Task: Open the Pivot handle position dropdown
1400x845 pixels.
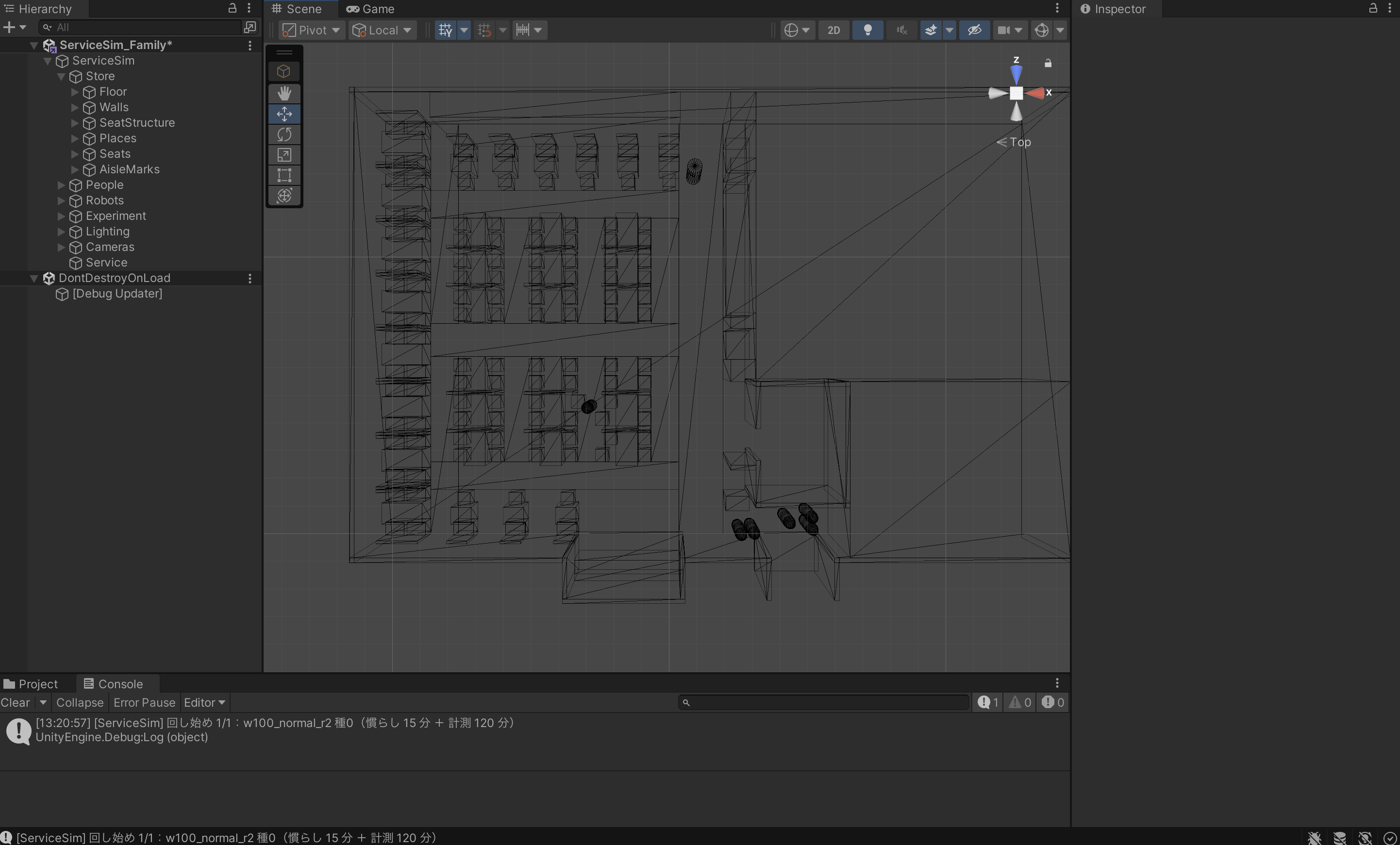Action: click(x=312, y=30)
